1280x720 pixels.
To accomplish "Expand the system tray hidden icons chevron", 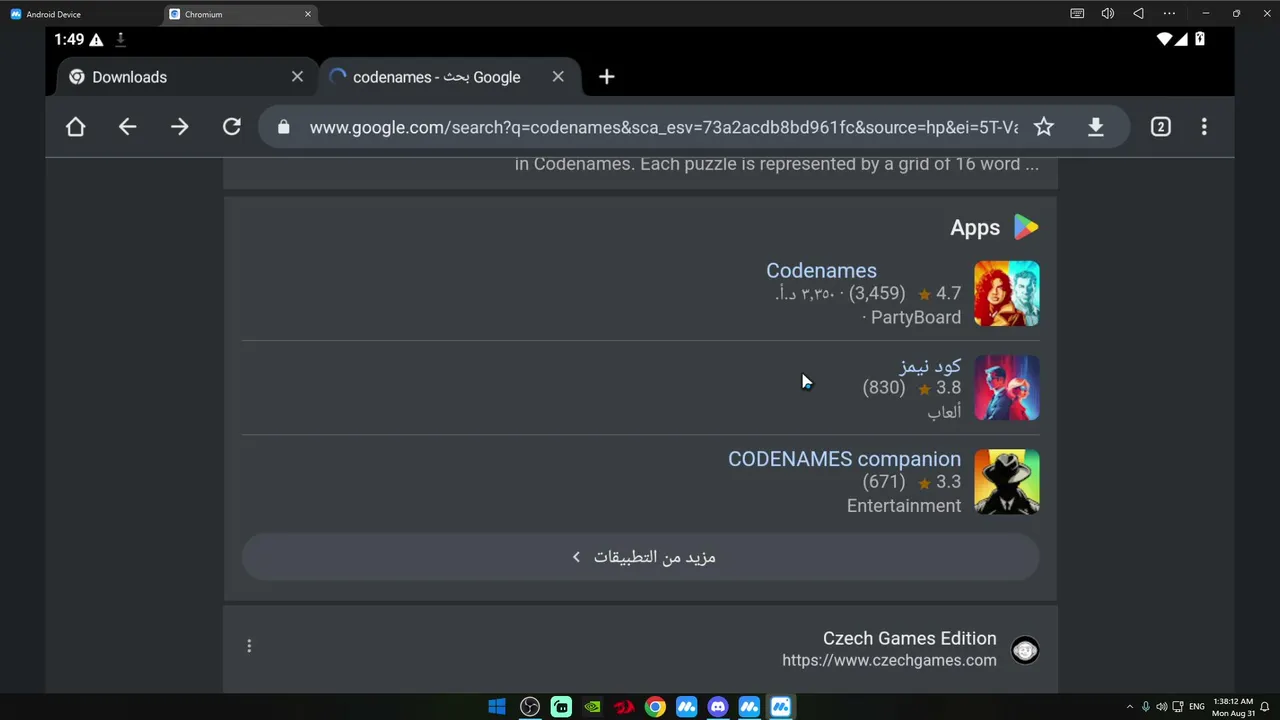I will (1130, 707).
